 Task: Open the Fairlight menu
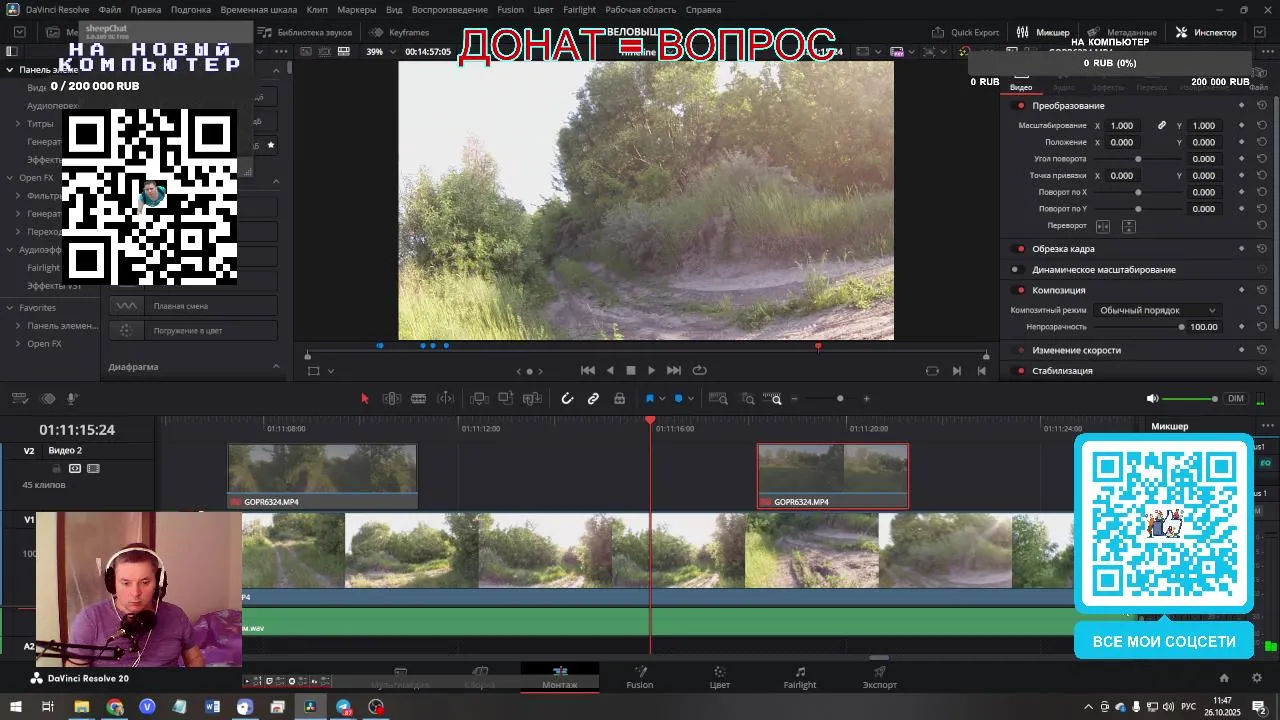[580, 10]
